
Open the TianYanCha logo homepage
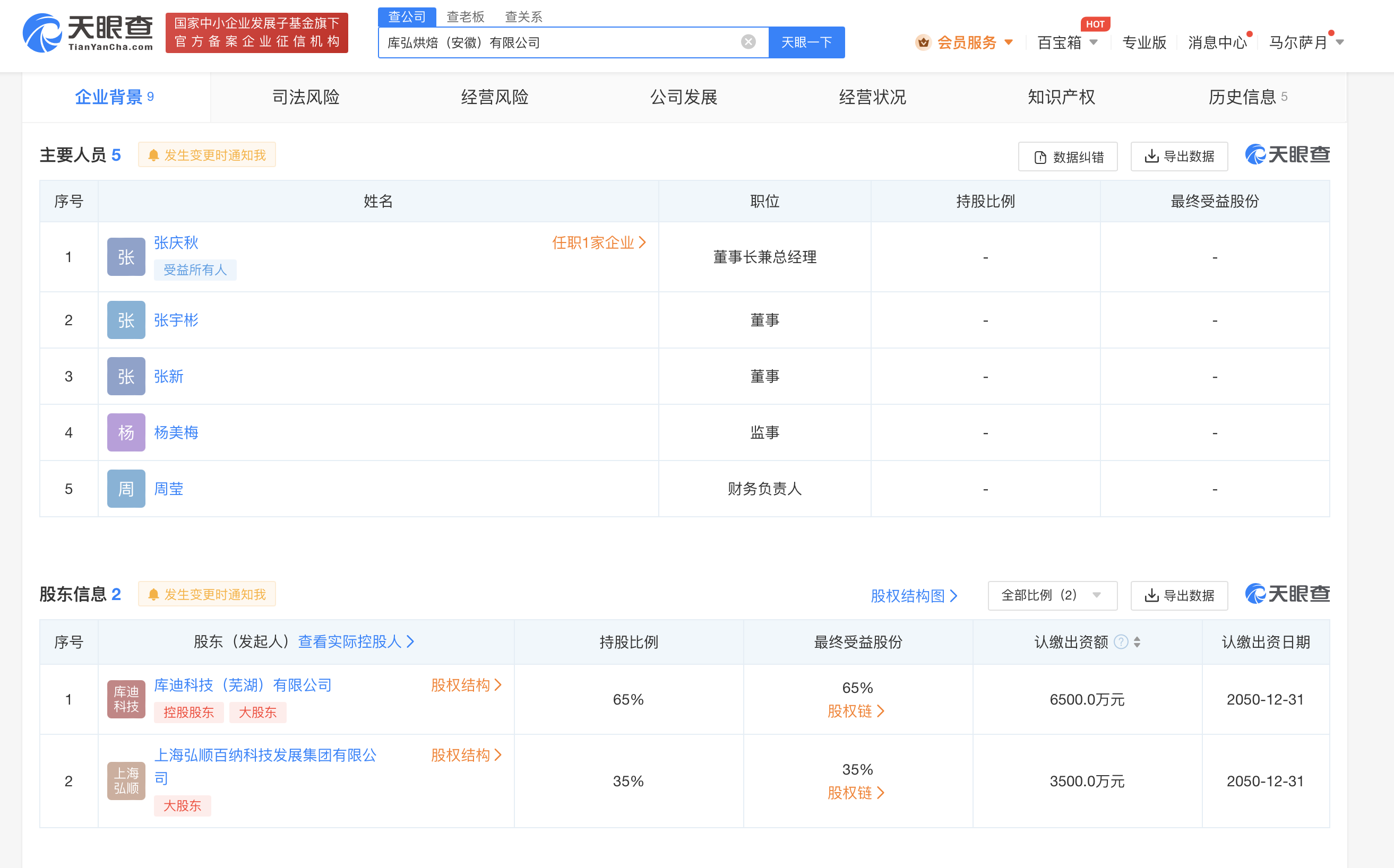click(x=88, y=33)
